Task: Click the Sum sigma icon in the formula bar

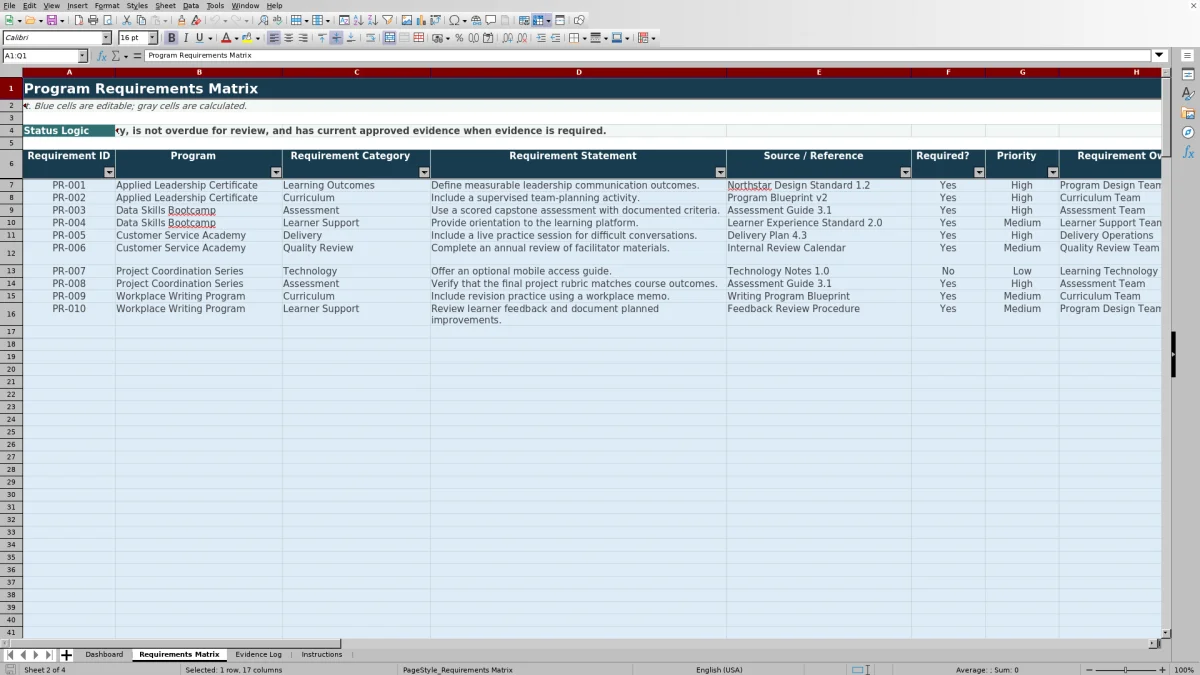Action: 116,56
